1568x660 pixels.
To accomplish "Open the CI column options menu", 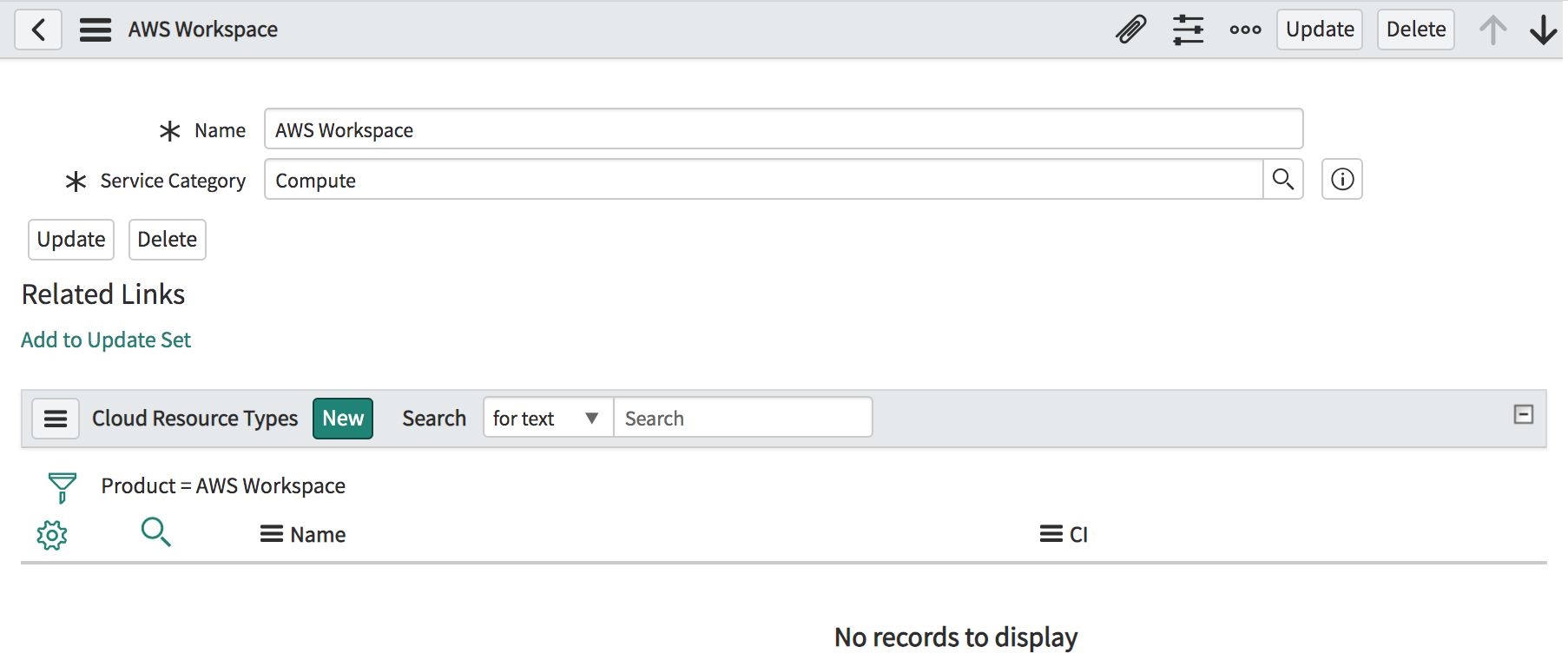I will coord(1051,534).
